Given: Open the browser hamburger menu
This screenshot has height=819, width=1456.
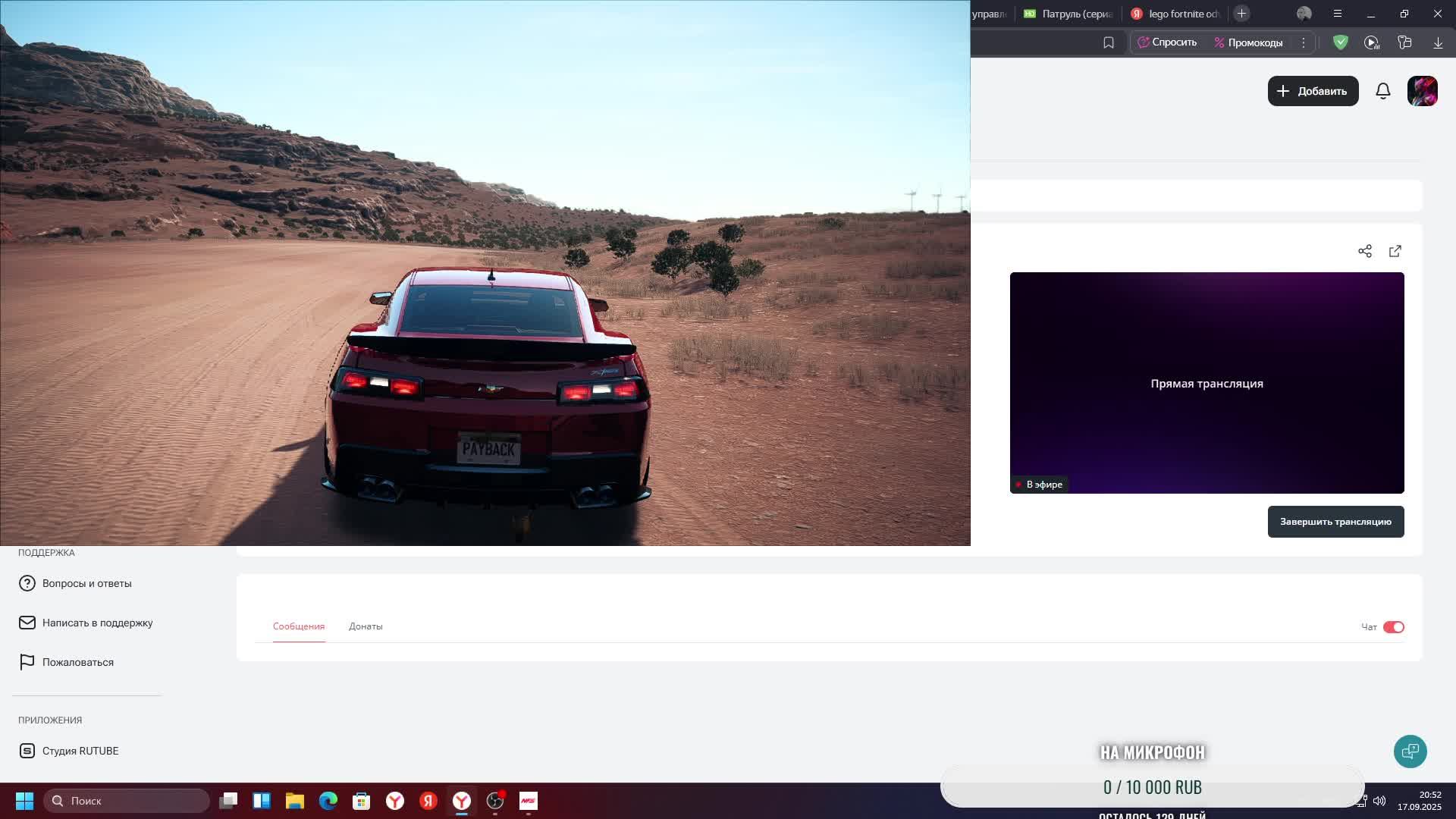Looking at the screenshot, I should click(1337, 14).
